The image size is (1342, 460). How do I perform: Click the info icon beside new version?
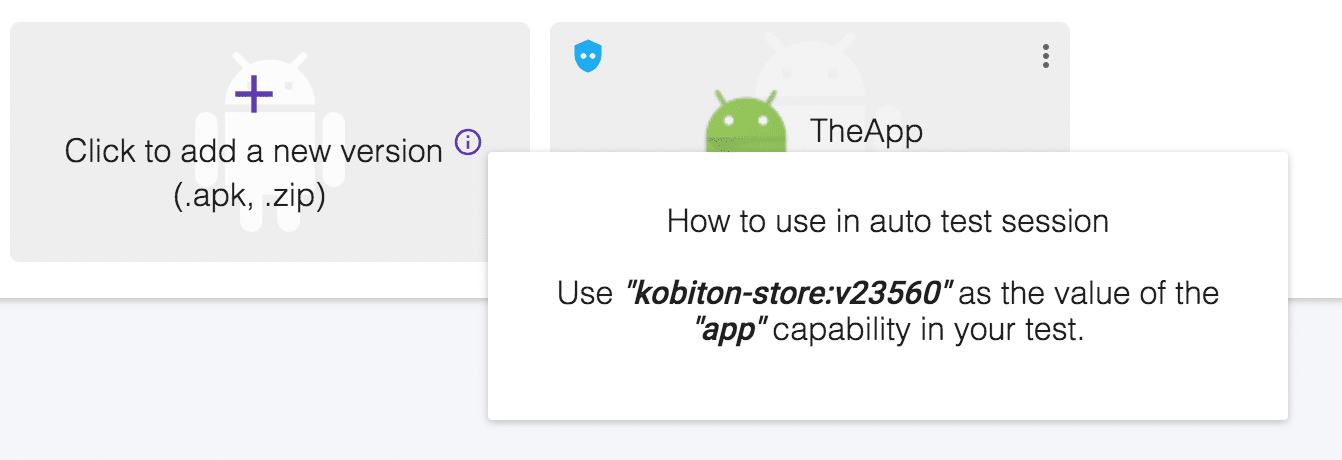coord(467,142)
